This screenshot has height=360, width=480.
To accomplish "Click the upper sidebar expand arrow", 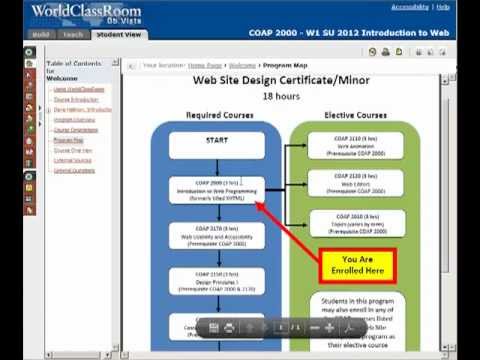I will coord(40,108).
